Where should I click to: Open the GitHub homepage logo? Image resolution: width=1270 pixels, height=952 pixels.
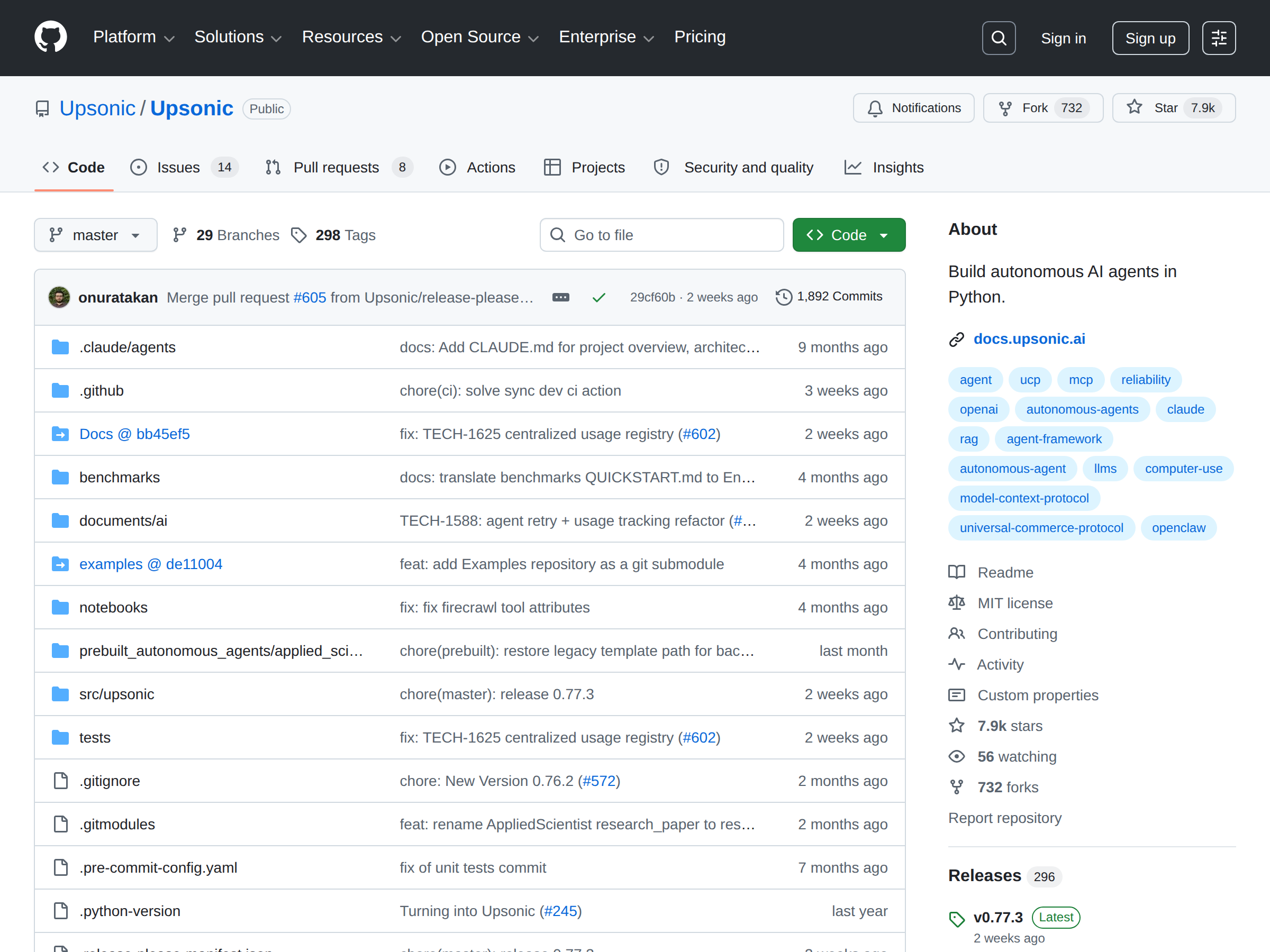(x=50, y=38)
